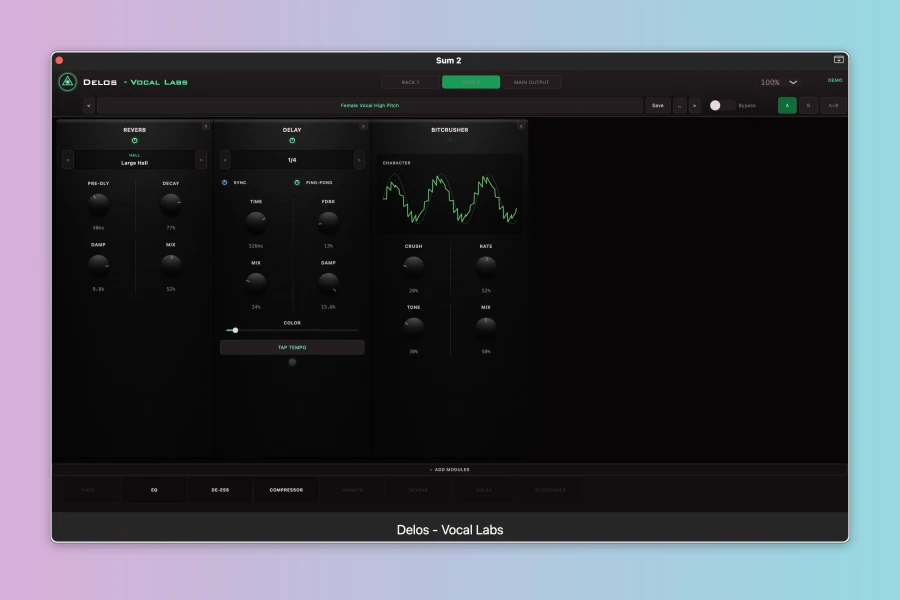Screen dimensions: 900x600
Task: Click the tap tempo indicator dot
Action: (292, 362)
